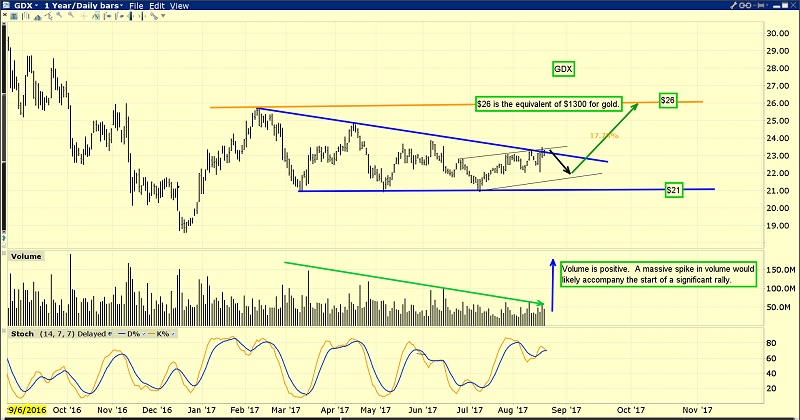Click the wrench configuration icon in title bar
The image size is (800, 420).
pyautogui.click(x=734, y=5)
